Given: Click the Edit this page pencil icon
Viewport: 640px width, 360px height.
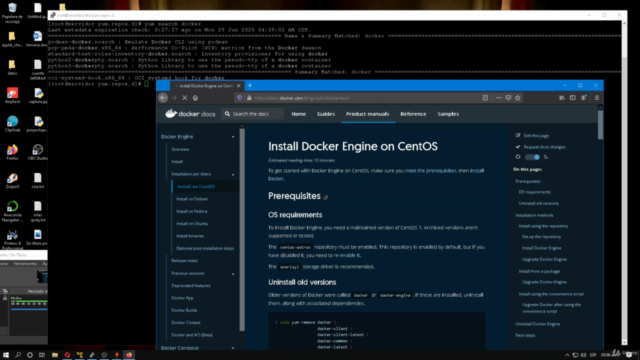Looking at the screenshot, I should [518, 135].
